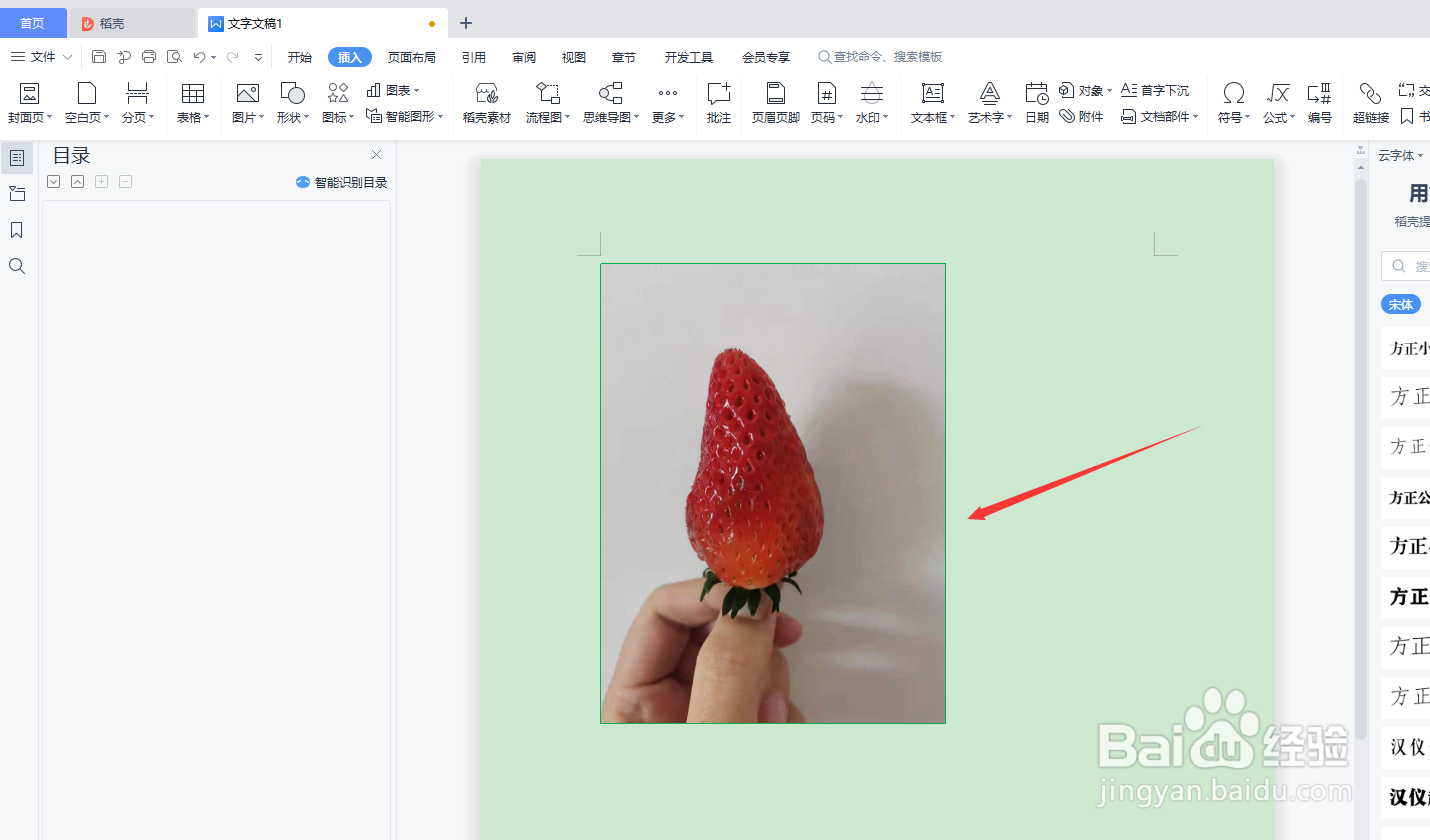Click the table (表格) icon
1430x840 pixels.
point(193,94)
